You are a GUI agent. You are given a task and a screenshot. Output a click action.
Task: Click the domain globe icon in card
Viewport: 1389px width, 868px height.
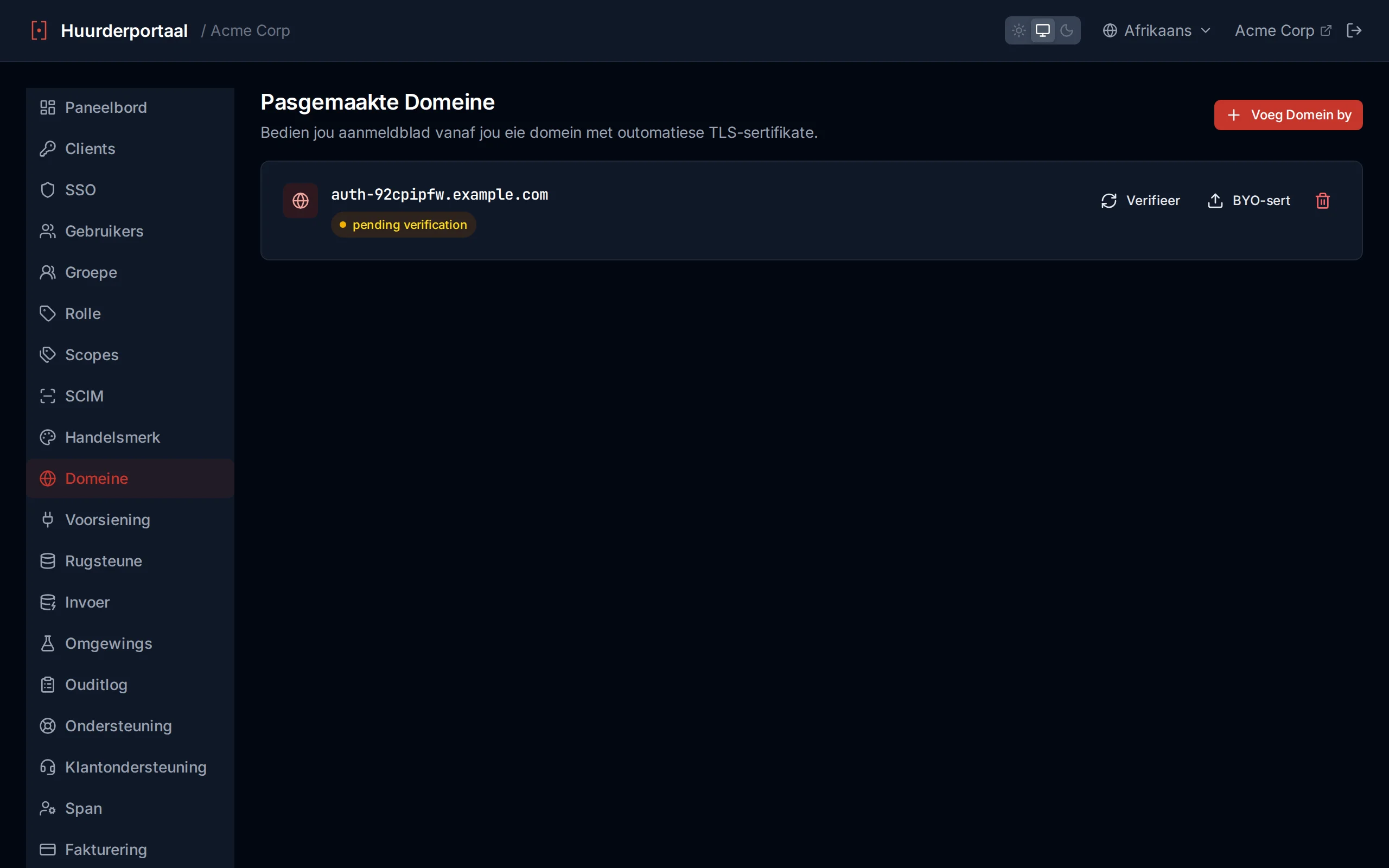(x=300, y=201)
